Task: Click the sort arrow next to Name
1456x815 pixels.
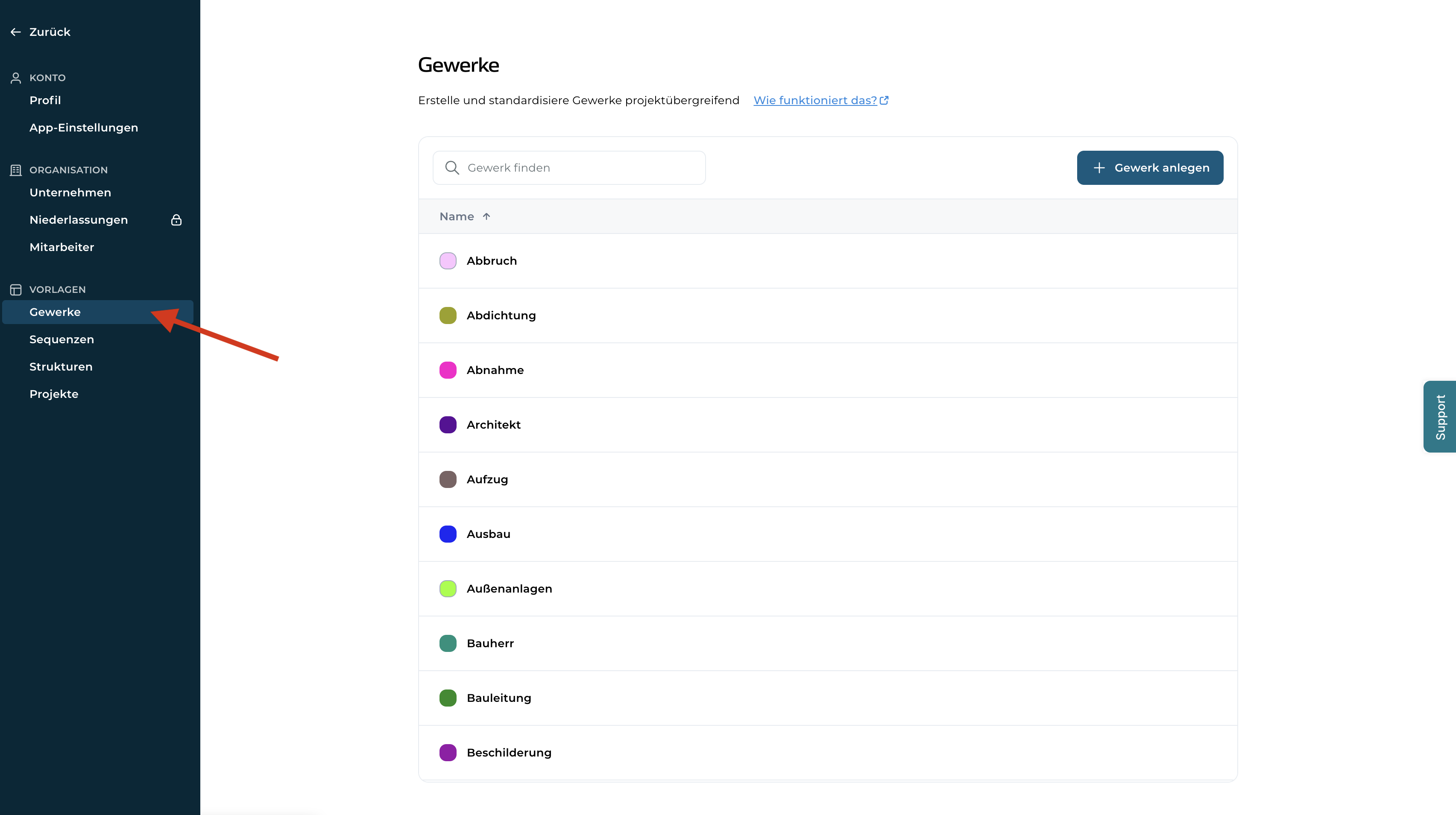Action: (x=486, y=216)
